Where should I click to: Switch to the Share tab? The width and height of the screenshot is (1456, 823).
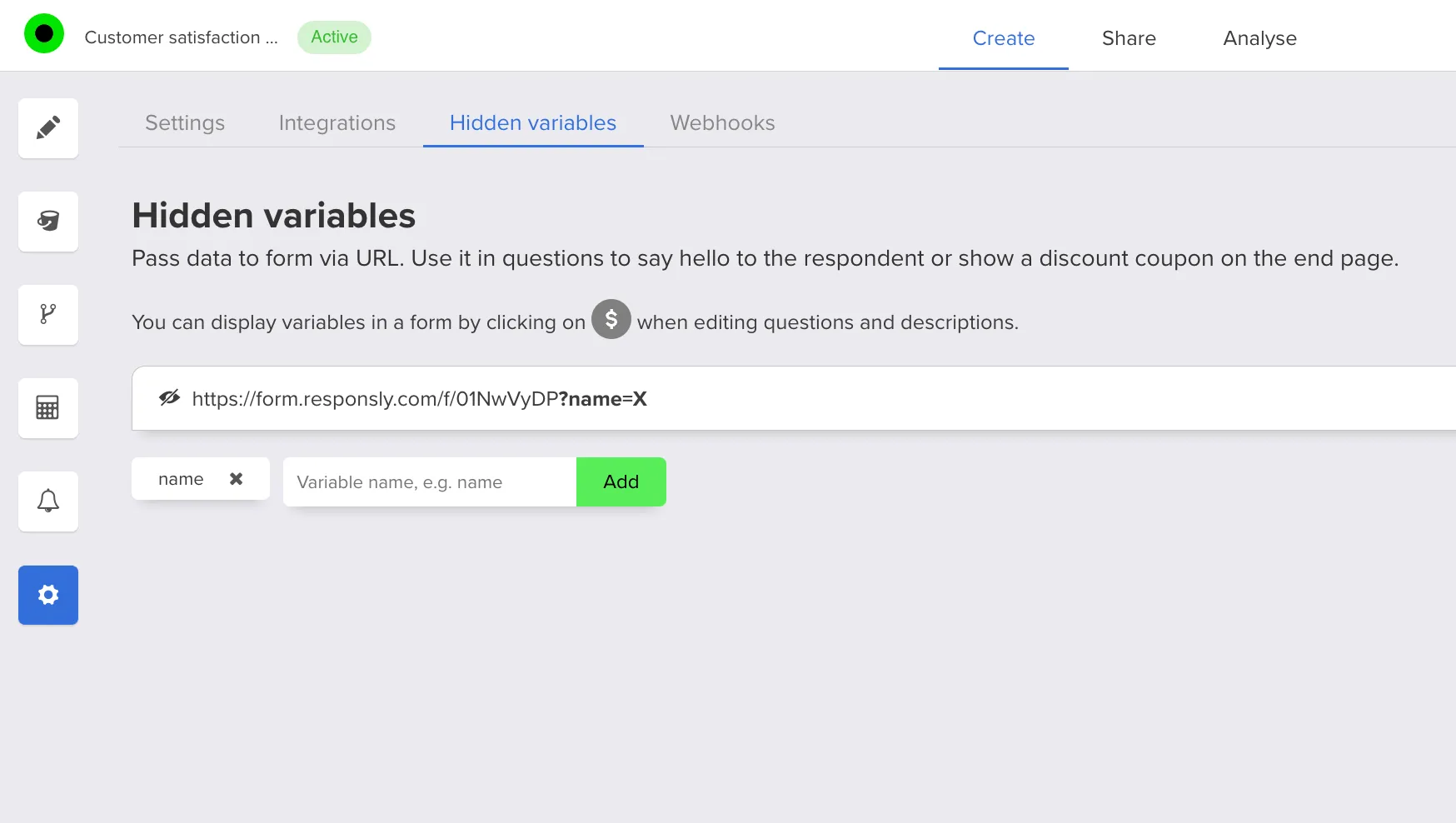pyautogui.click(x=1128, y=38)
